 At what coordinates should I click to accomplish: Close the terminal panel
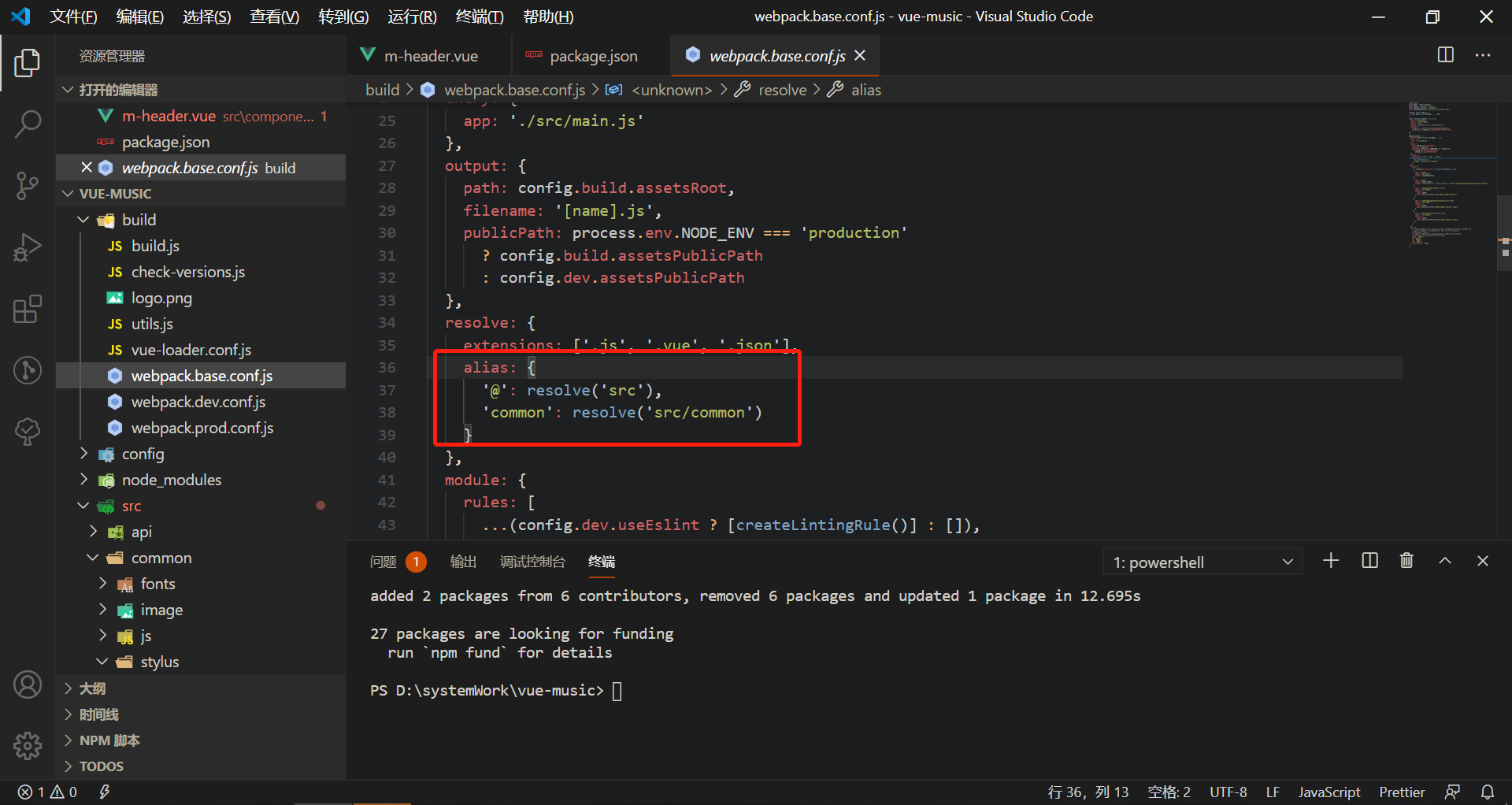1483,561
